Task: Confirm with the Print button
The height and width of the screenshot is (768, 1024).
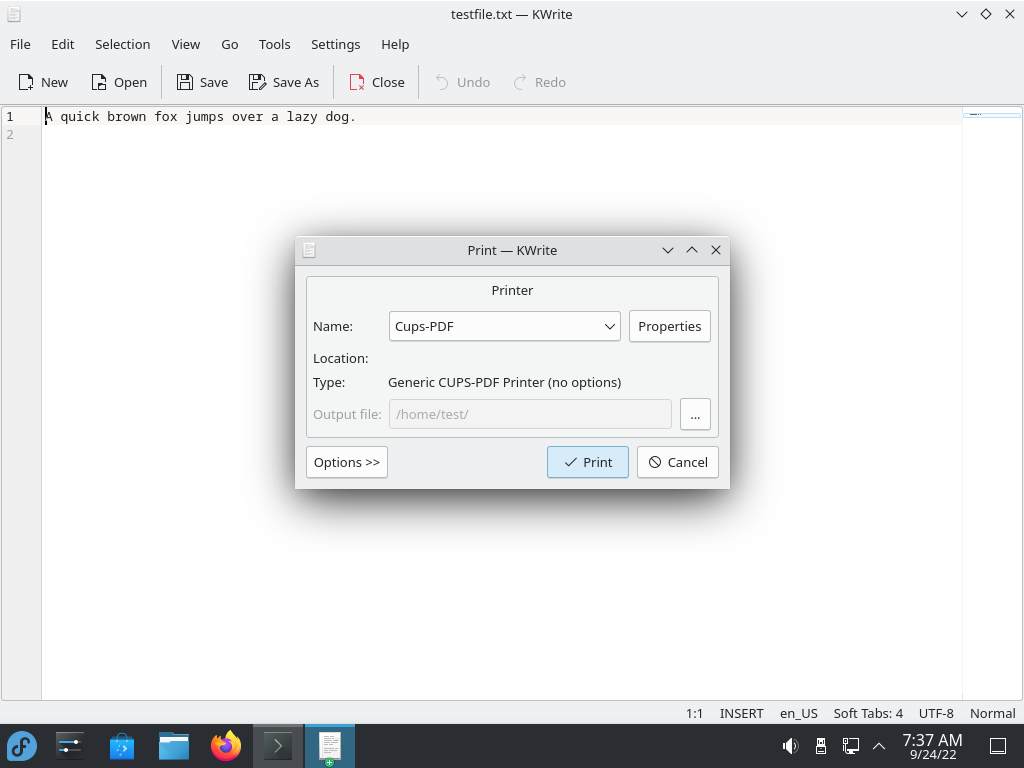Action: tap(588, 462)
